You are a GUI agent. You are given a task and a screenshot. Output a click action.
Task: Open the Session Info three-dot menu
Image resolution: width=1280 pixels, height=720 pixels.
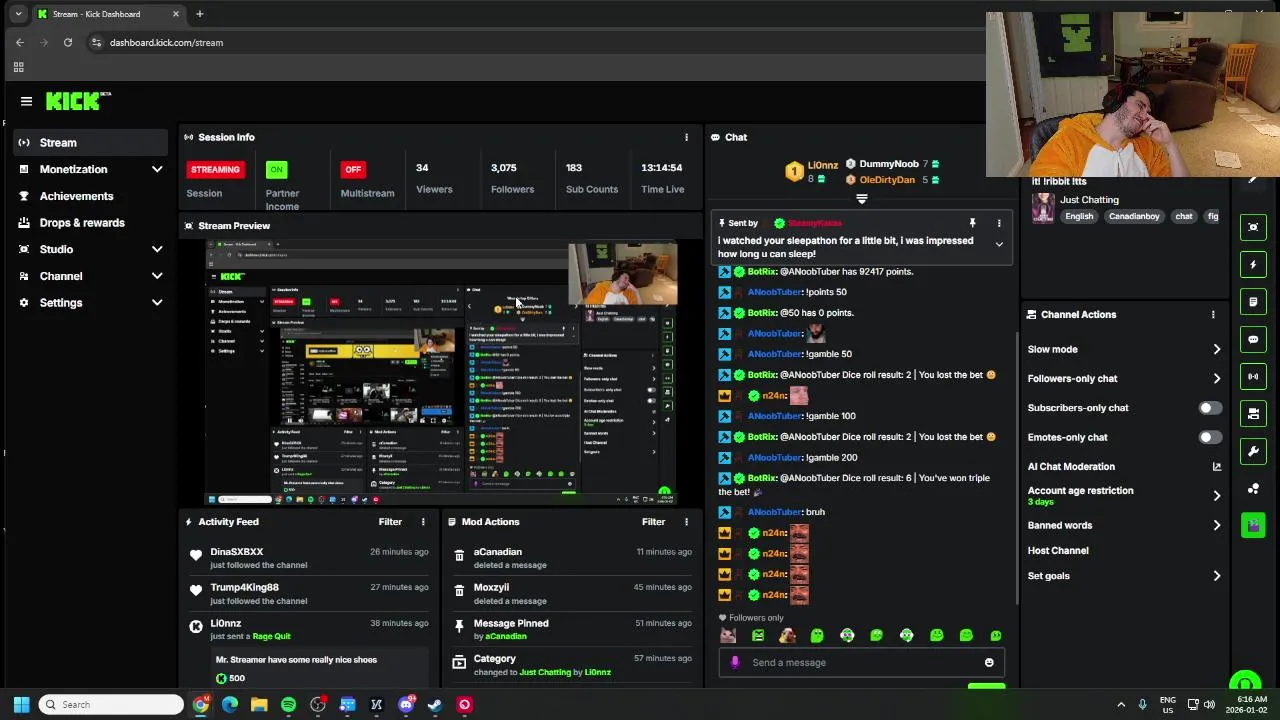tap(686, 137)
